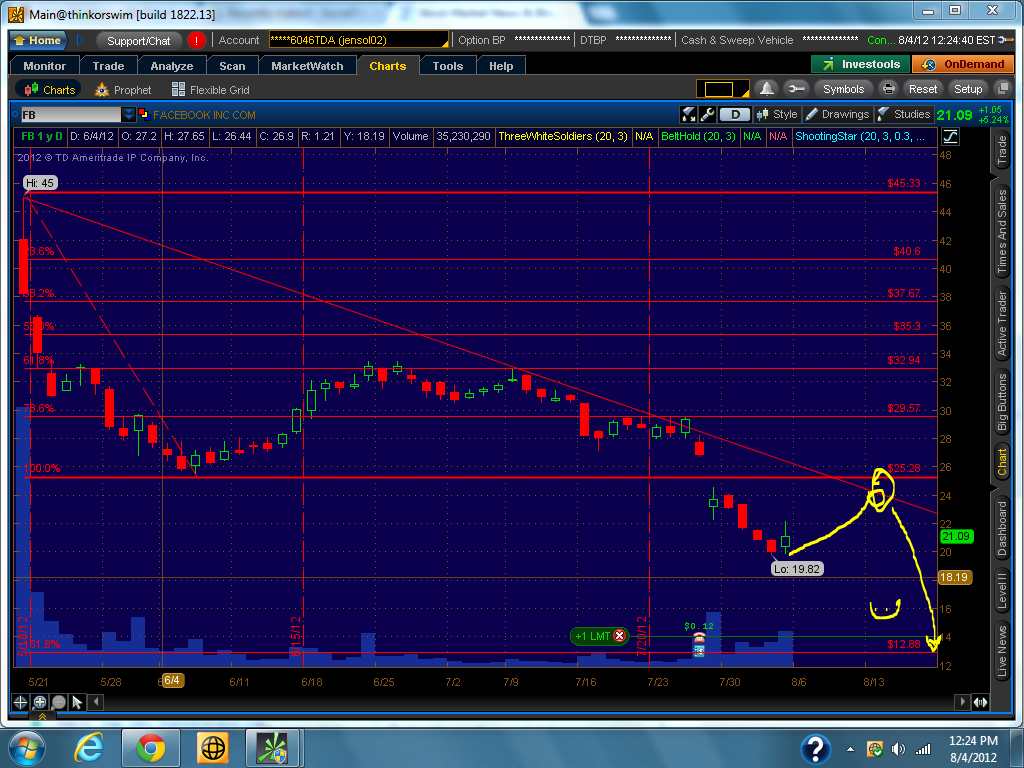Click the FB symbol color-link icon
1024x768 pixels.
(x=144, y=114)
